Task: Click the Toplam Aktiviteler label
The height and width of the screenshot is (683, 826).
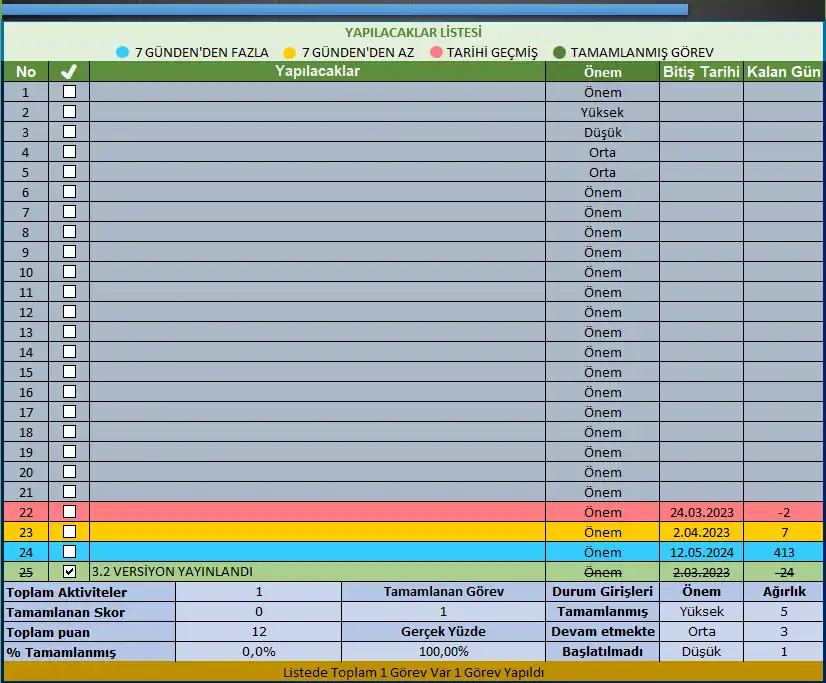Action: [66, 592]
